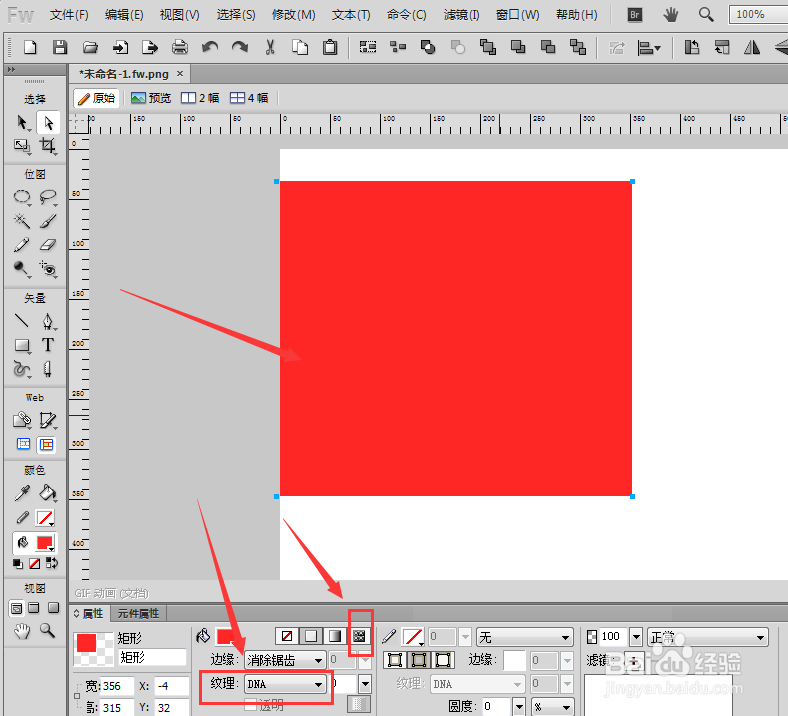
Task: Select the Pencil tool
Action: (22, 245)
